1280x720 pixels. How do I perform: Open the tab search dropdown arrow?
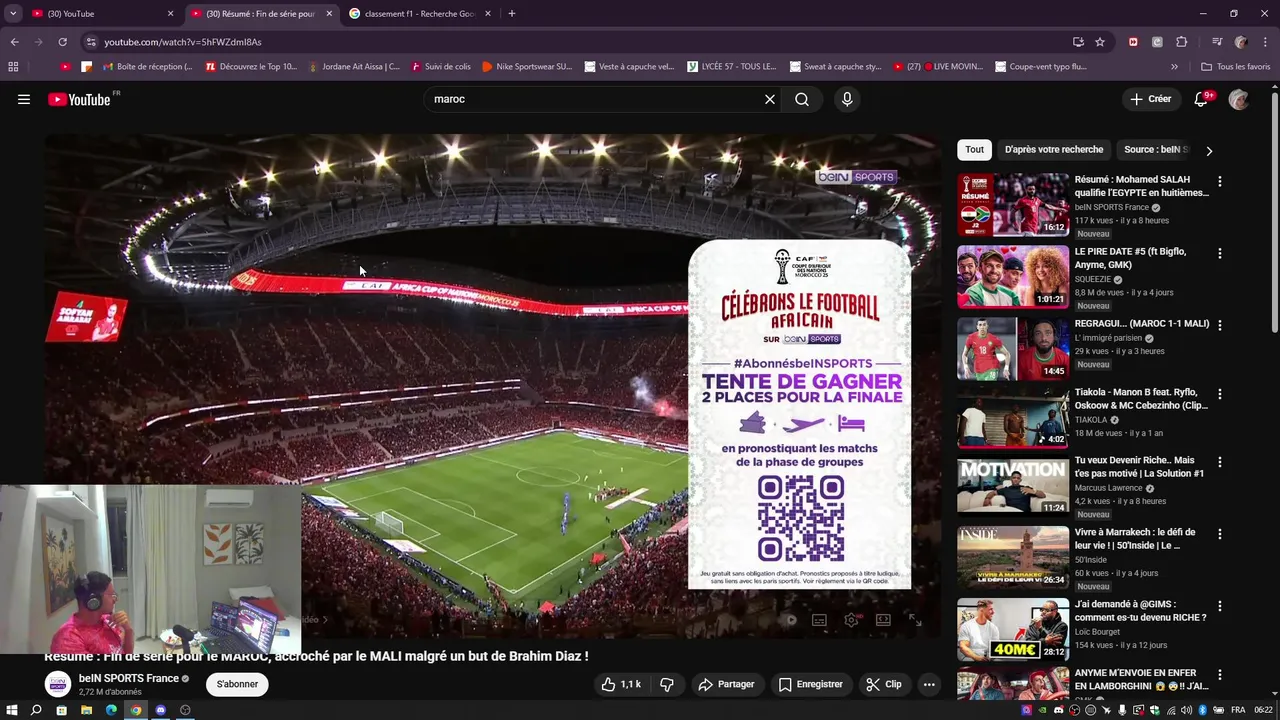[13, 14]
